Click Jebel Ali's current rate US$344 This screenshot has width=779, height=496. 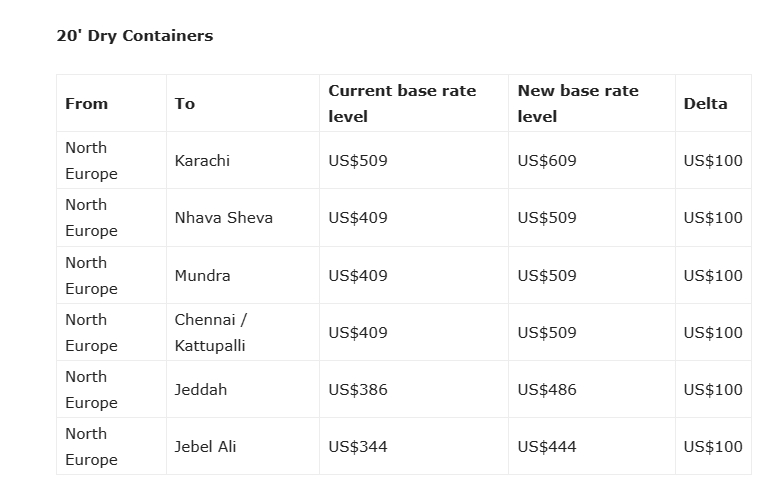pos(358,447)
